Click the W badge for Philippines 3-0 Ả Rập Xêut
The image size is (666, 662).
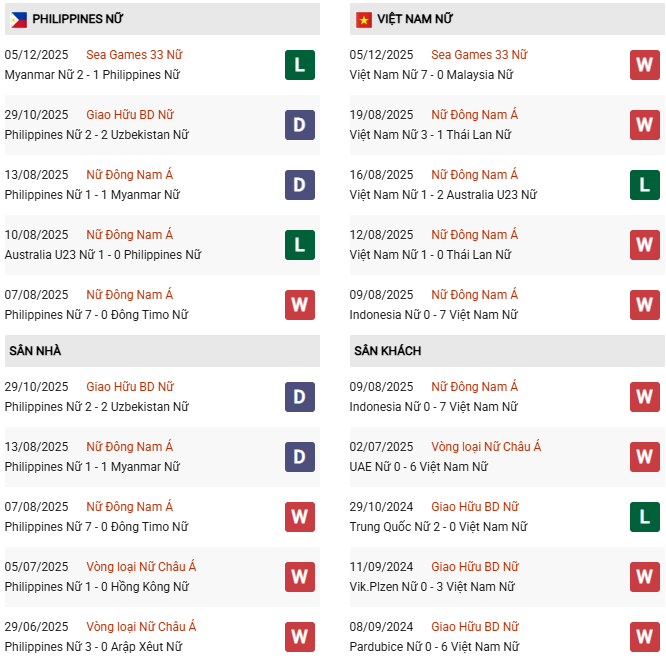tap(300, 637)
